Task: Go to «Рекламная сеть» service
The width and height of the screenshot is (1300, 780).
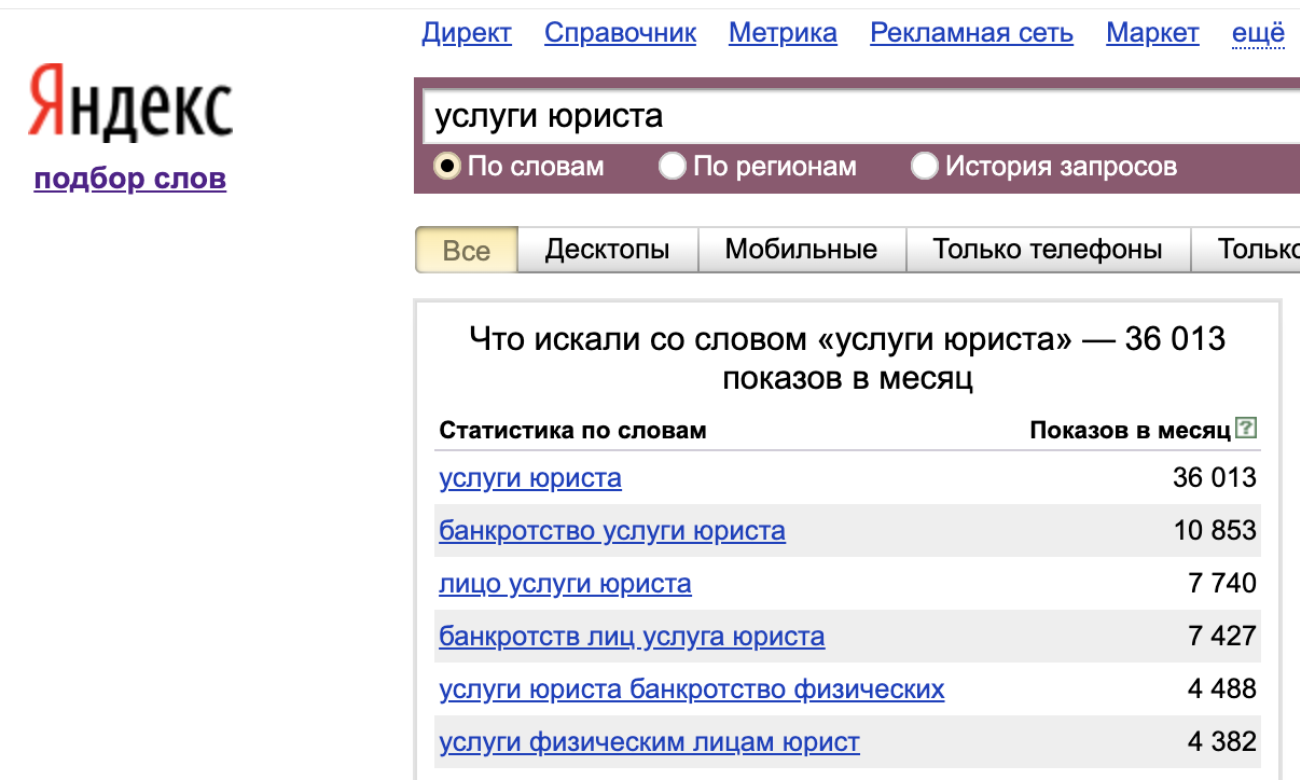Action: [x=971, y=33]
